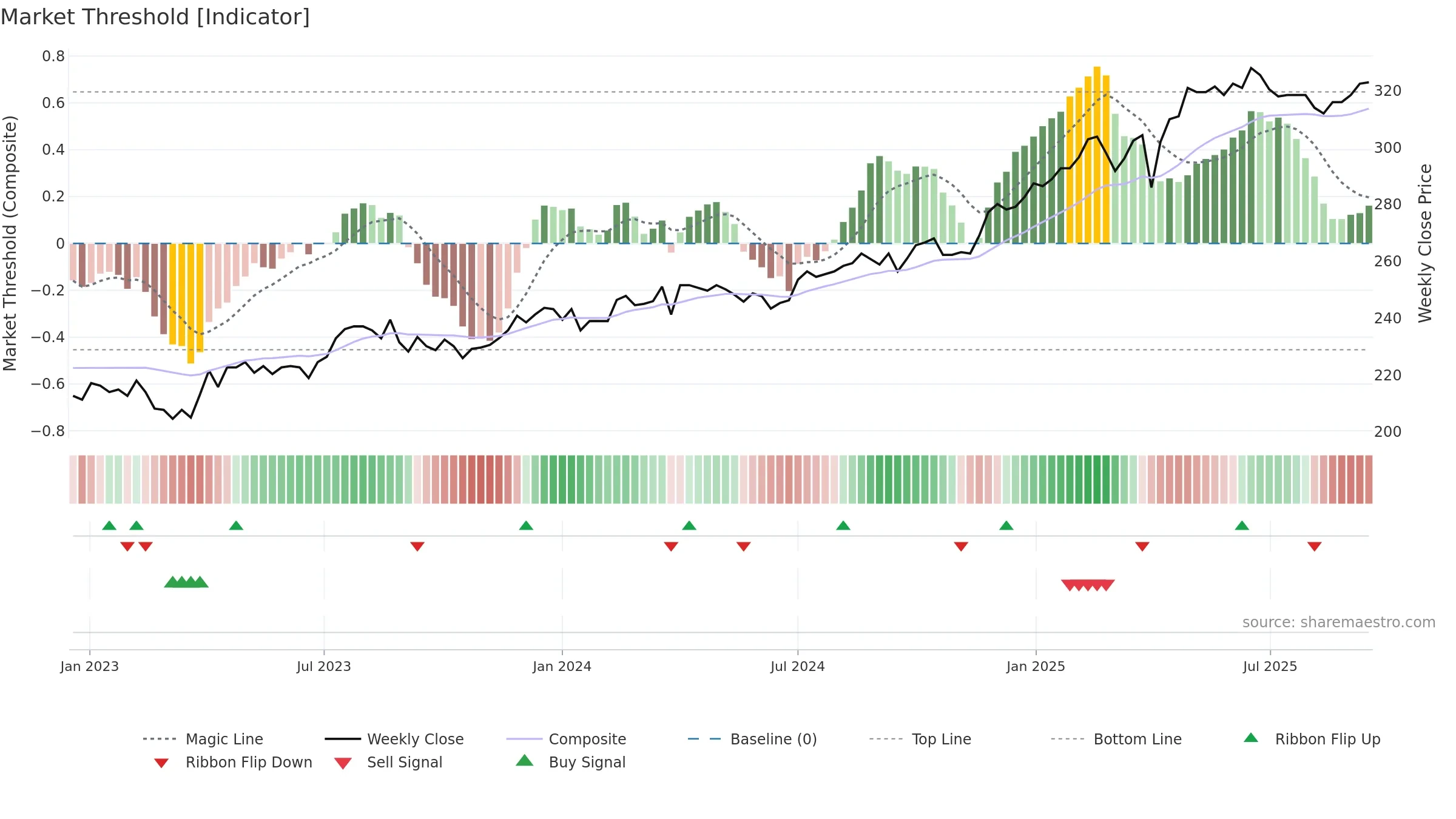
Task: Click the 320 tick on the right axis
Action: 1388,91
